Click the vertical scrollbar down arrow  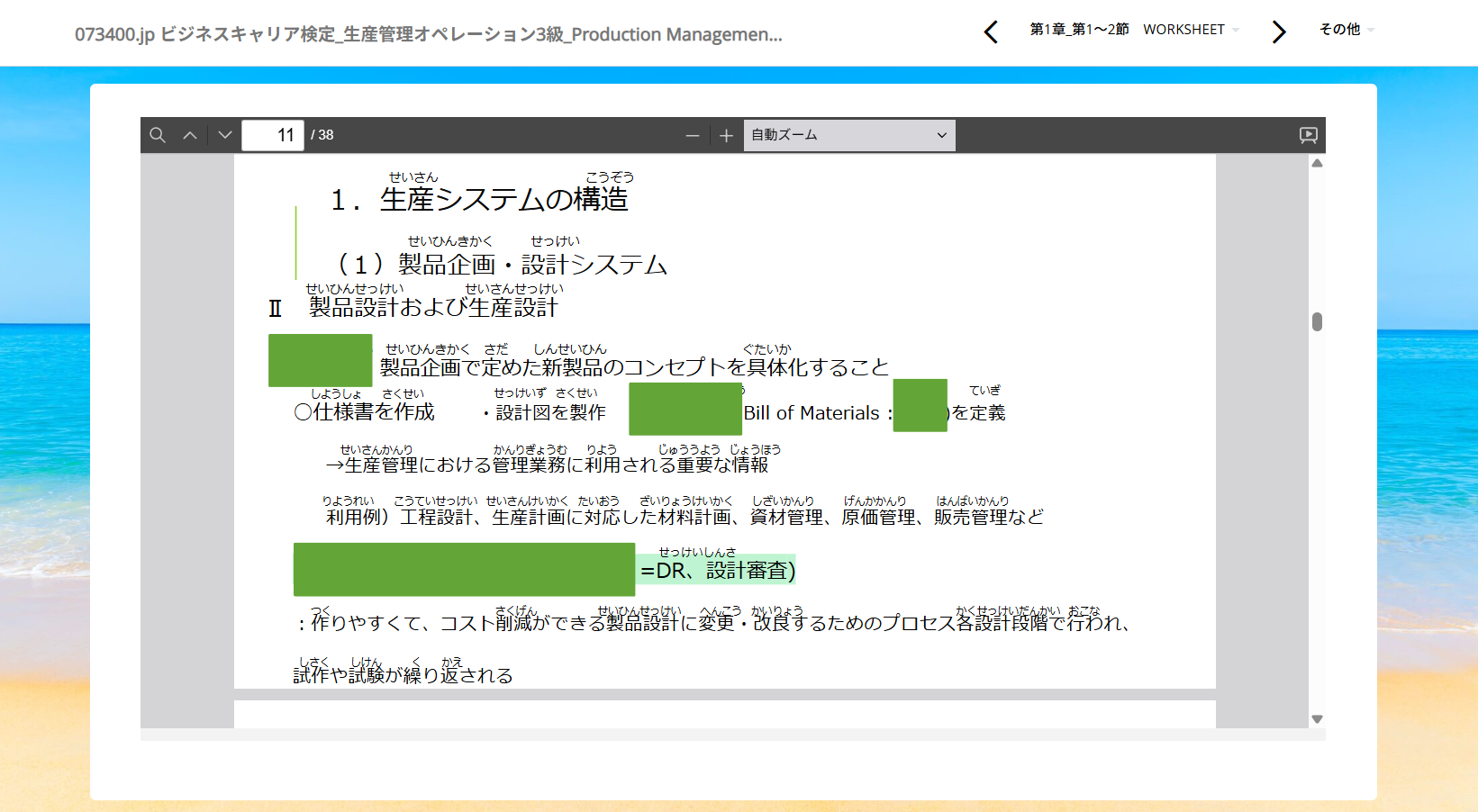[1317, 718]
